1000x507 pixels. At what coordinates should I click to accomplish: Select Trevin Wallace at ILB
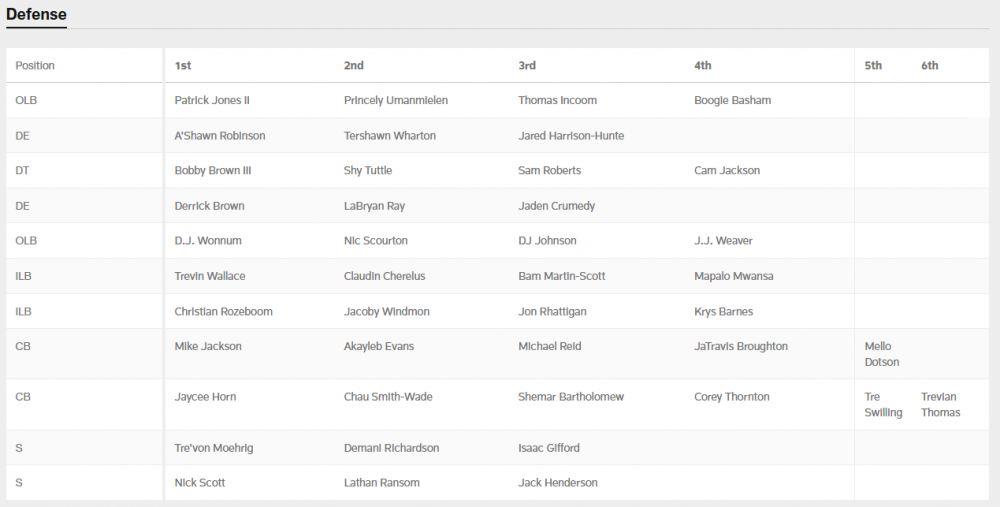[209, 276]
